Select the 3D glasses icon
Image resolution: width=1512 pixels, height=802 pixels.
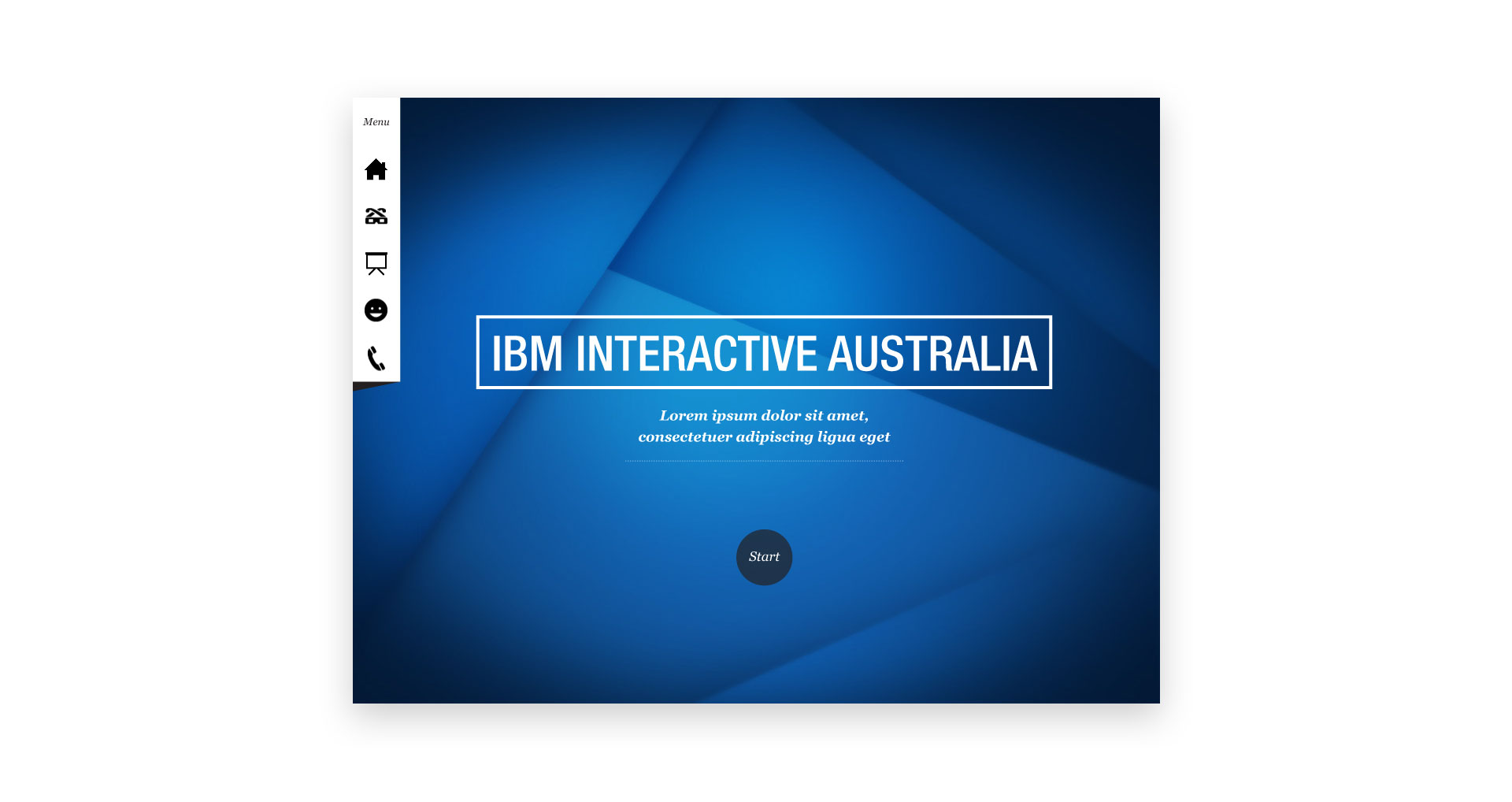point(376,216)
